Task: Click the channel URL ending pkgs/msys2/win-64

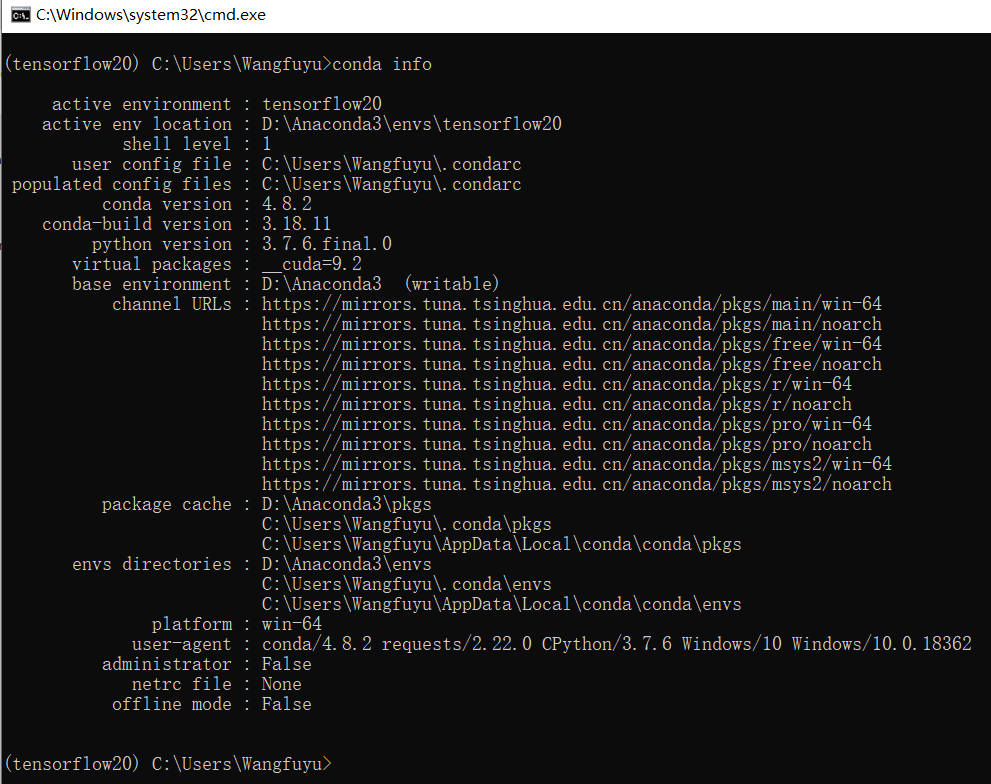Action: [576, 464]
